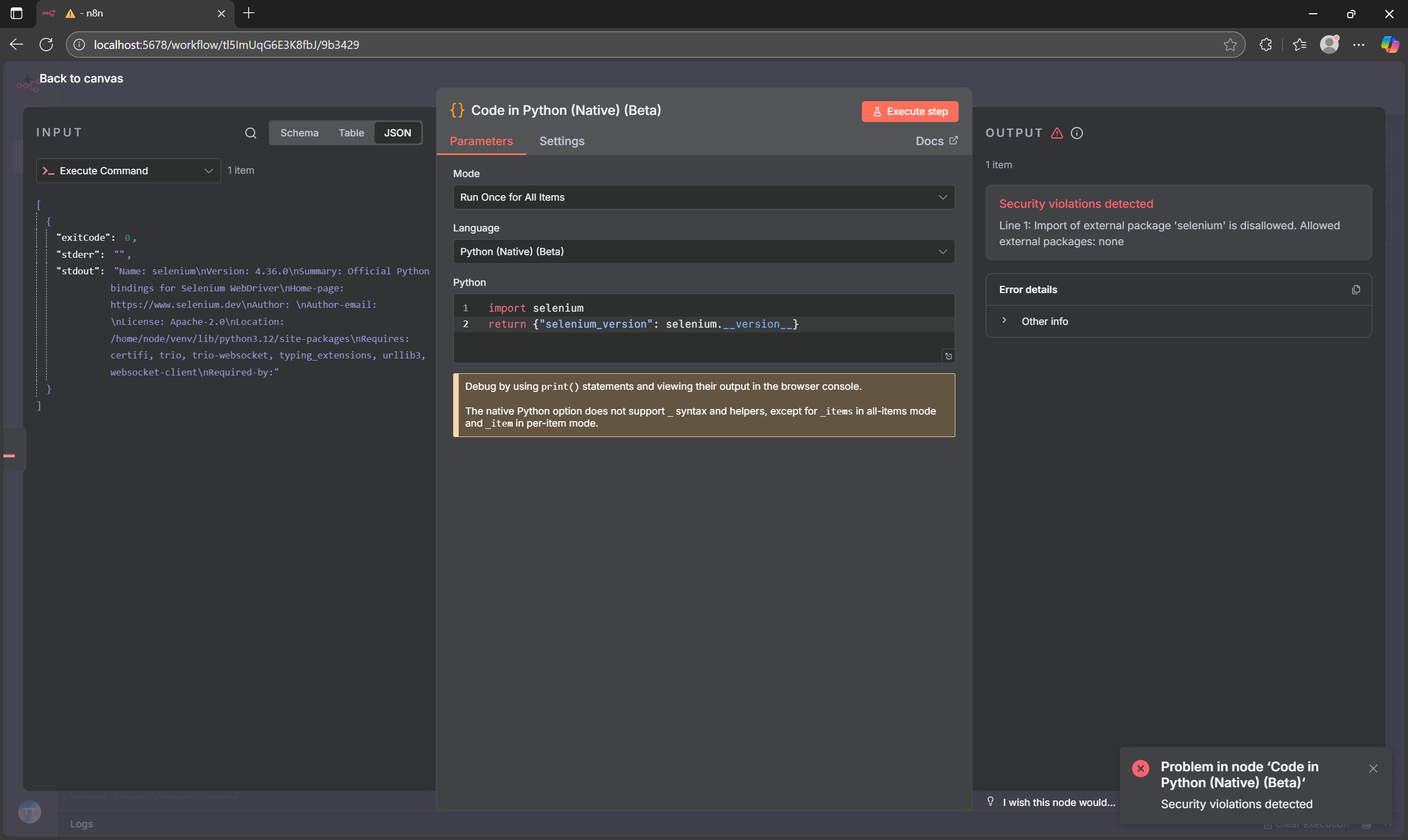Switch to the Settings tab
Viewport: 1408px width, 840px height.
[562, 141]
